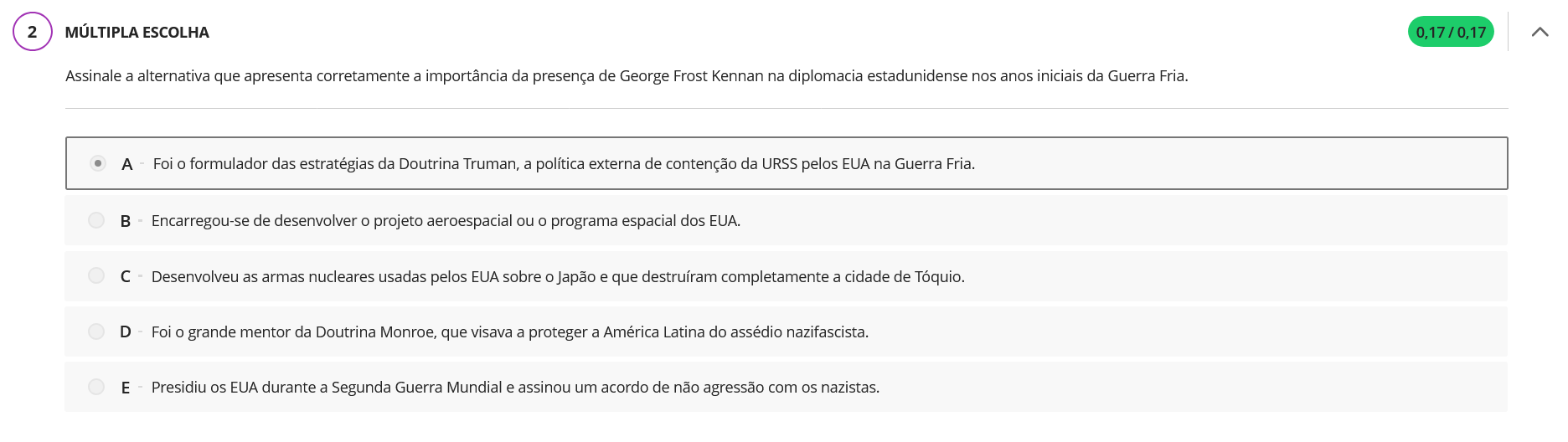Pick the radio button for alternative E
This screenshot has width=1568, height=442.
click(96, 387)
